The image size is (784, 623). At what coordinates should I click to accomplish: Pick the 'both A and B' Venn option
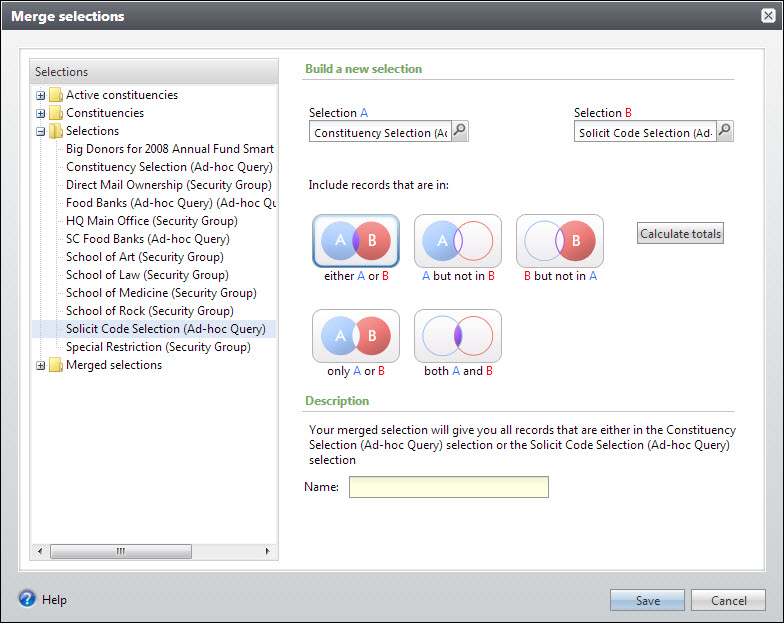tap(458, 336)
